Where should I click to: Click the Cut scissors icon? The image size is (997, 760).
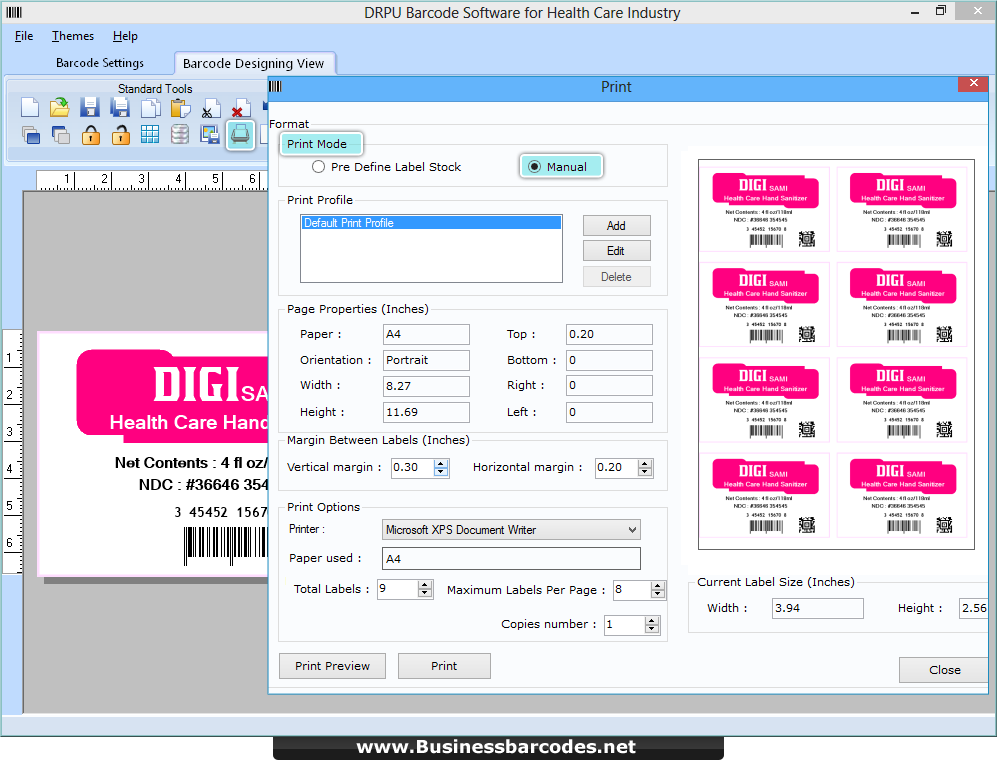[x=210, y=107]
